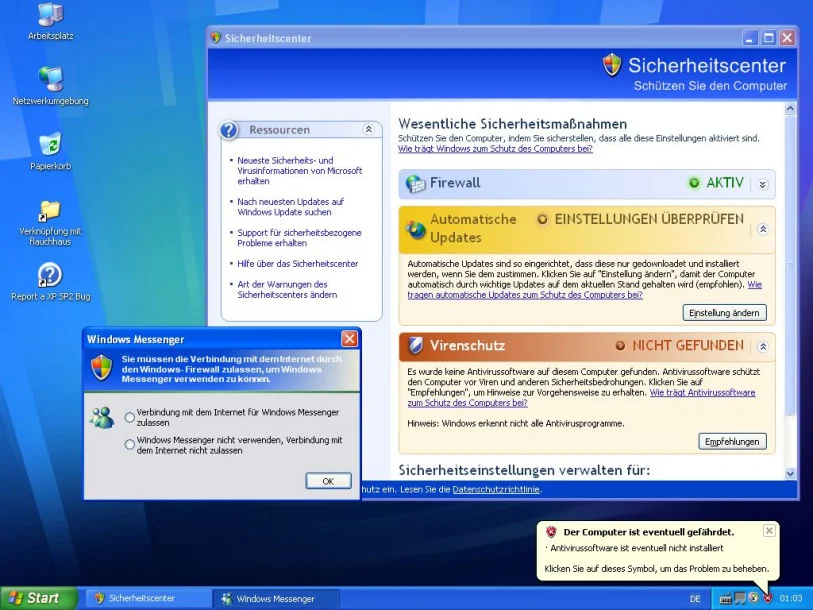Click the 'Sicherheitseinstellungen verwalten für:' heading
This screenshot has height=610, width=813.
point(524,470)
